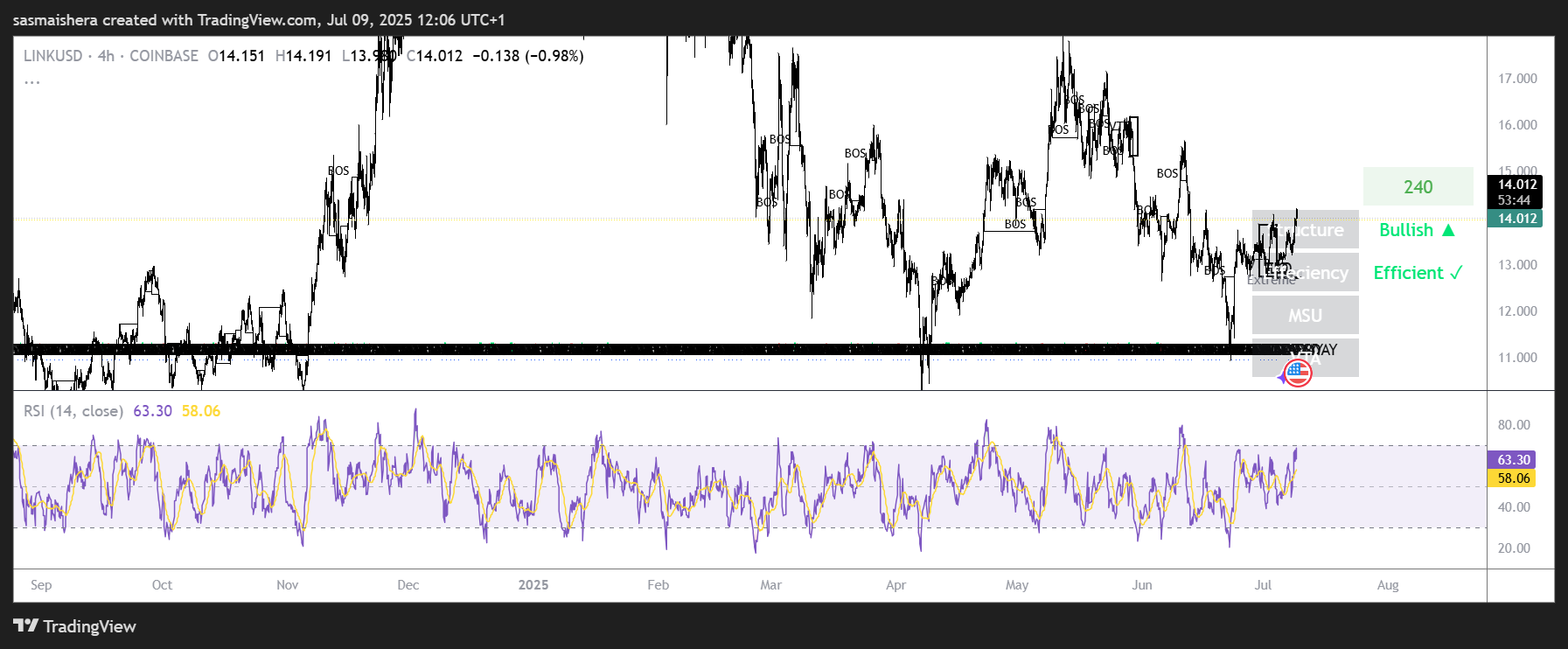
Task: Click the 2025 label on time axis
Action: point(533,585)
